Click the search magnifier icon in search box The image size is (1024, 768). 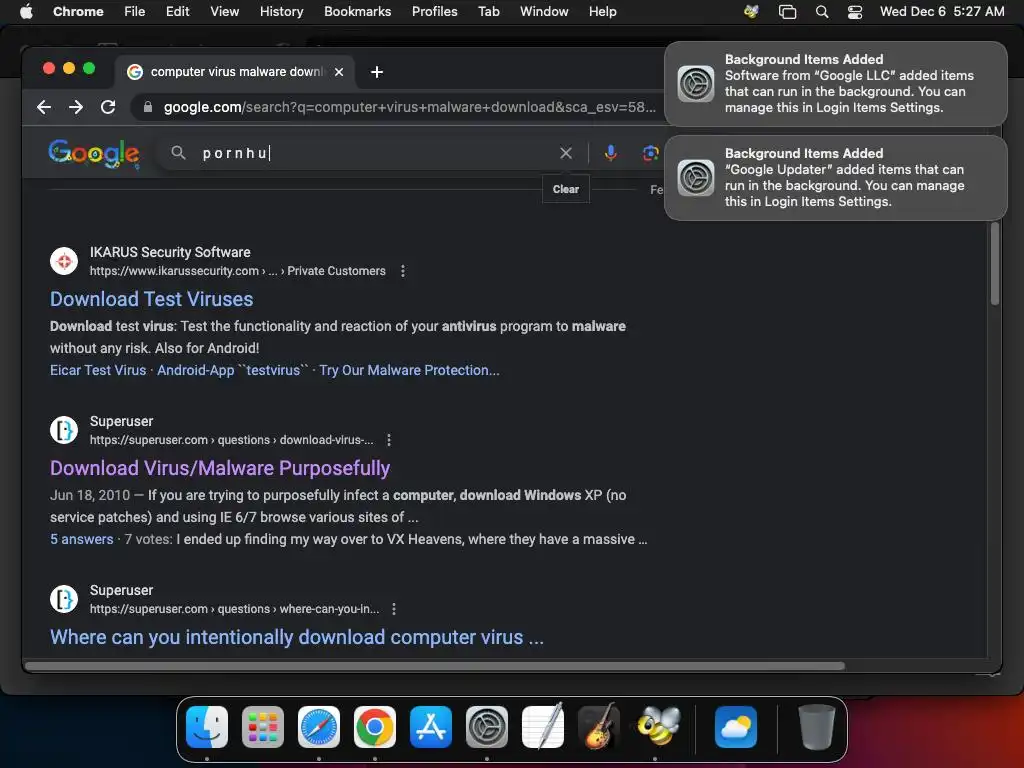pyautogui.click(x=178, y=153)
